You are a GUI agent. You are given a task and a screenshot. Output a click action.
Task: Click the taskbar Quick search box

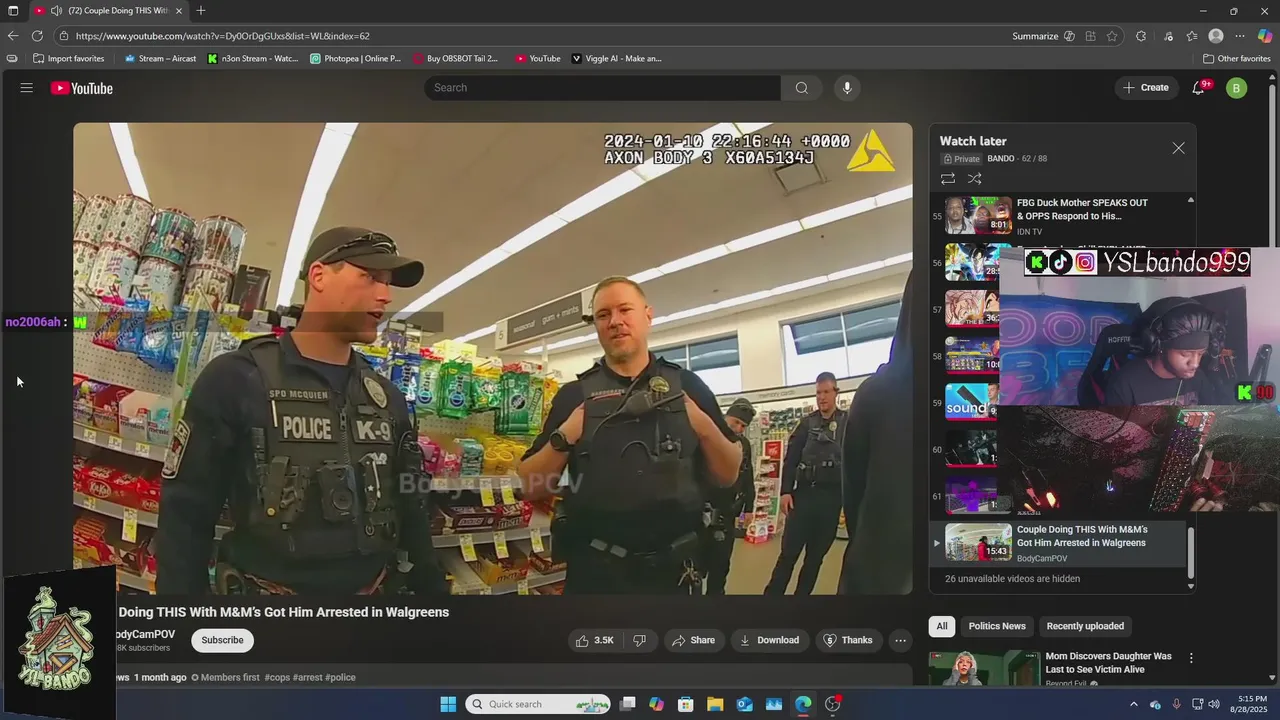(x=538, y=704)
